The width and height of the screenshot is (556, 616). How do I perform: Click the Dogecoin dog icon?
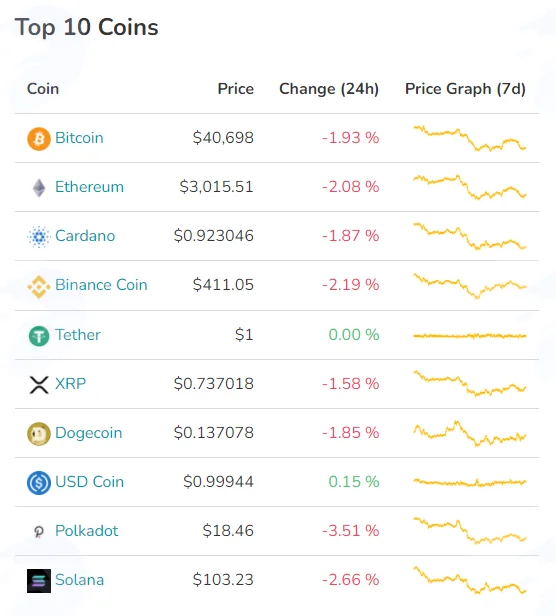[x=39, y=434]
